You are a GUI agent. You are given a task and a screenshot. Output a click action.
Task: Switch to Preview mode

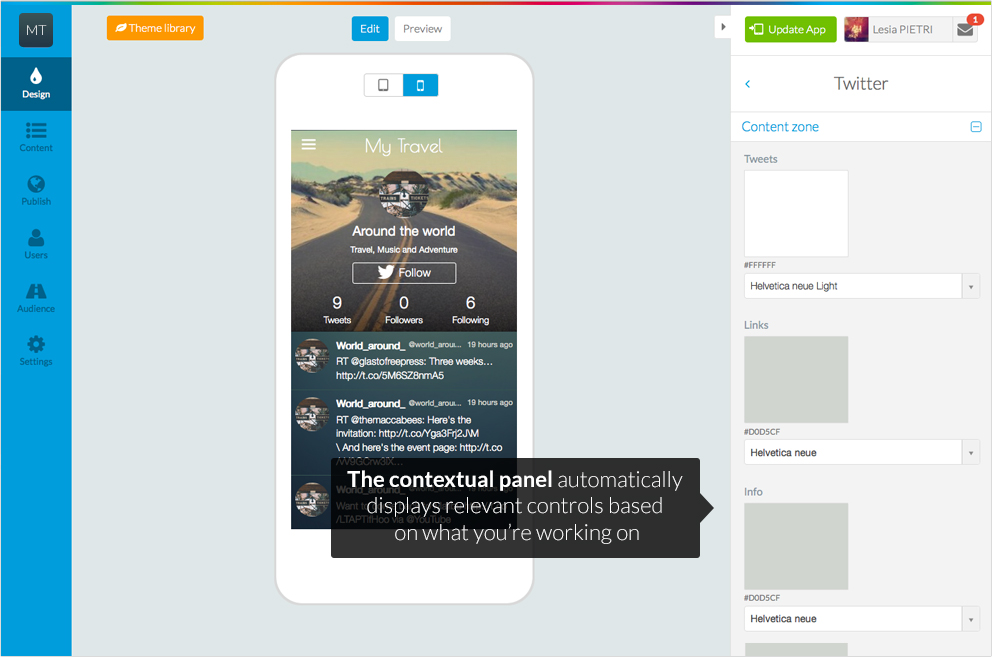coord(423,29)
